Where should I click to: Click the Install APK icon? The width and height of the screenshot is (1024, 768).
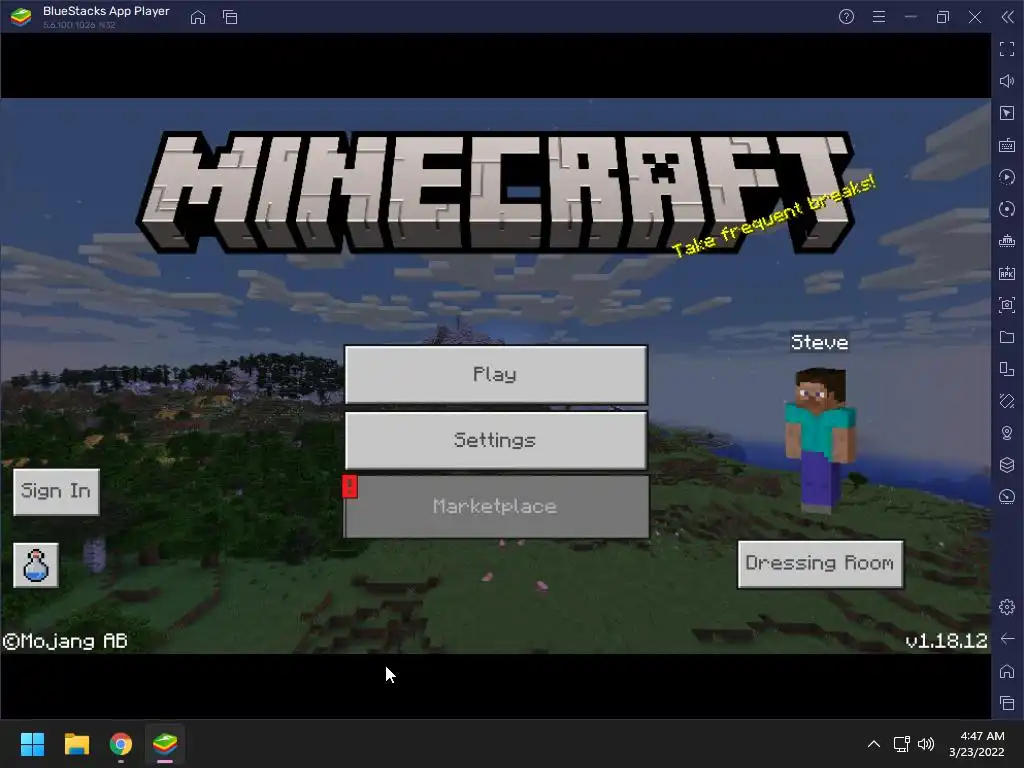(1006, 273)
